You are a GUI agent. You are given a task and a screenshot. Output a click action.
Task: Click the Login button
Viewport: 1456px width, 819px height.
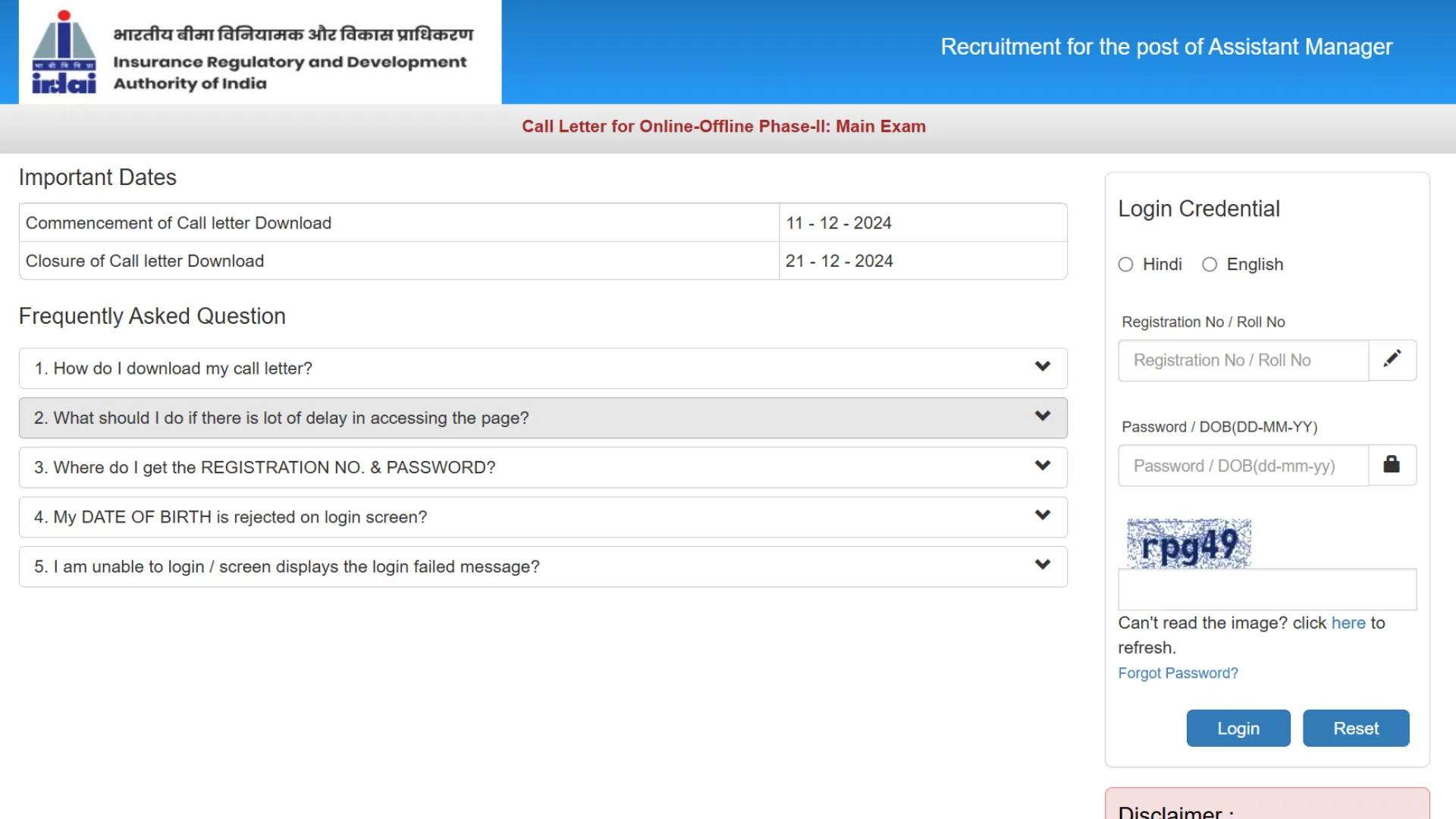click(1238, 728)
